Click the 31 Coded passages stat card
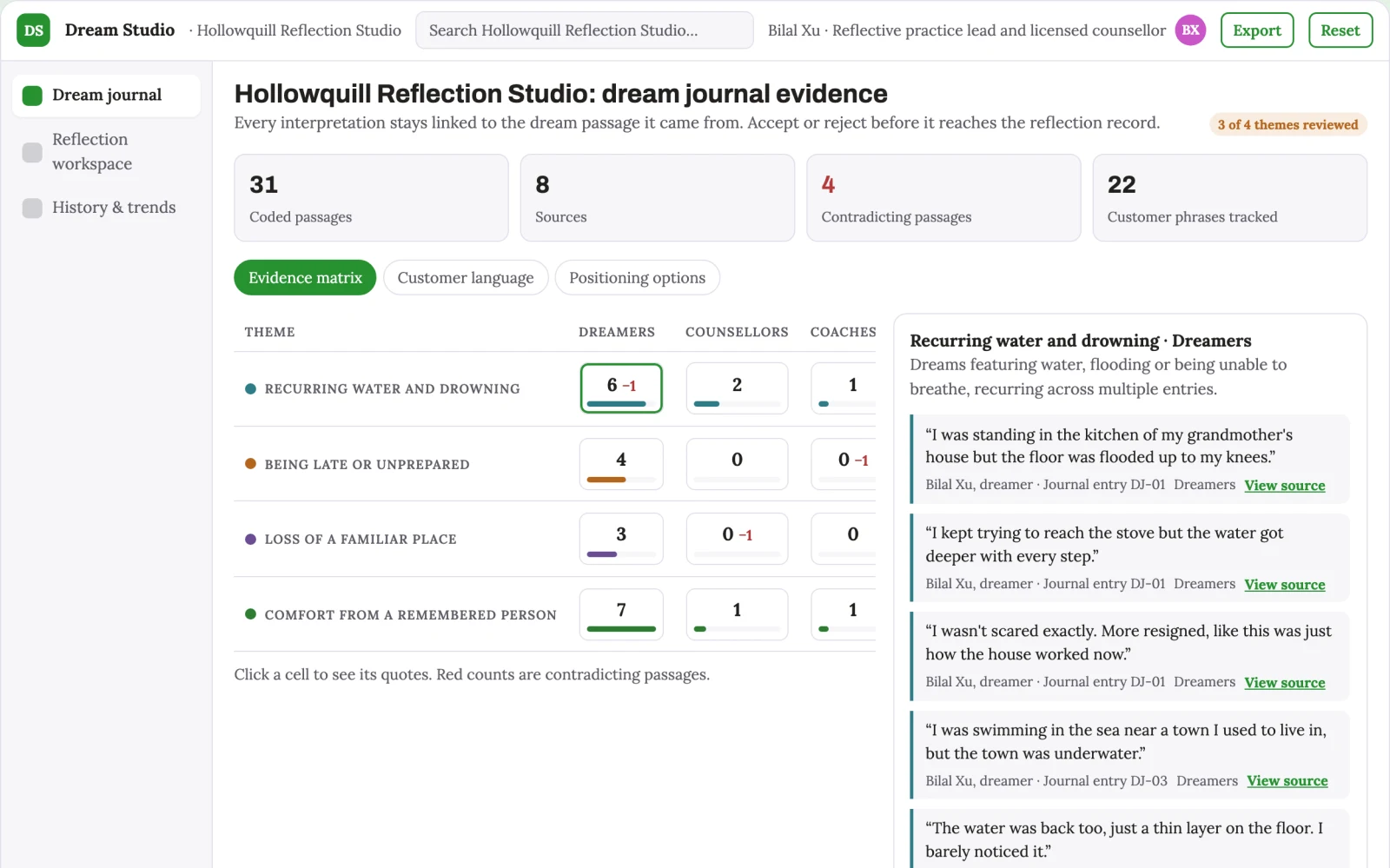Viewport: 1390px width, 868px height. tap(371, 198)
